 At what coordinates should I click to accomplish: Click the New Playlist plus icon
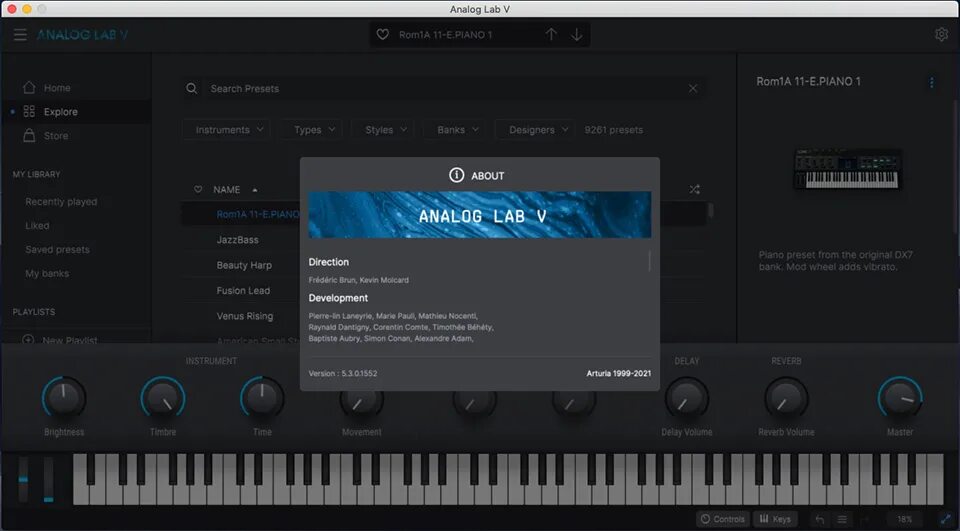(28, 339)
